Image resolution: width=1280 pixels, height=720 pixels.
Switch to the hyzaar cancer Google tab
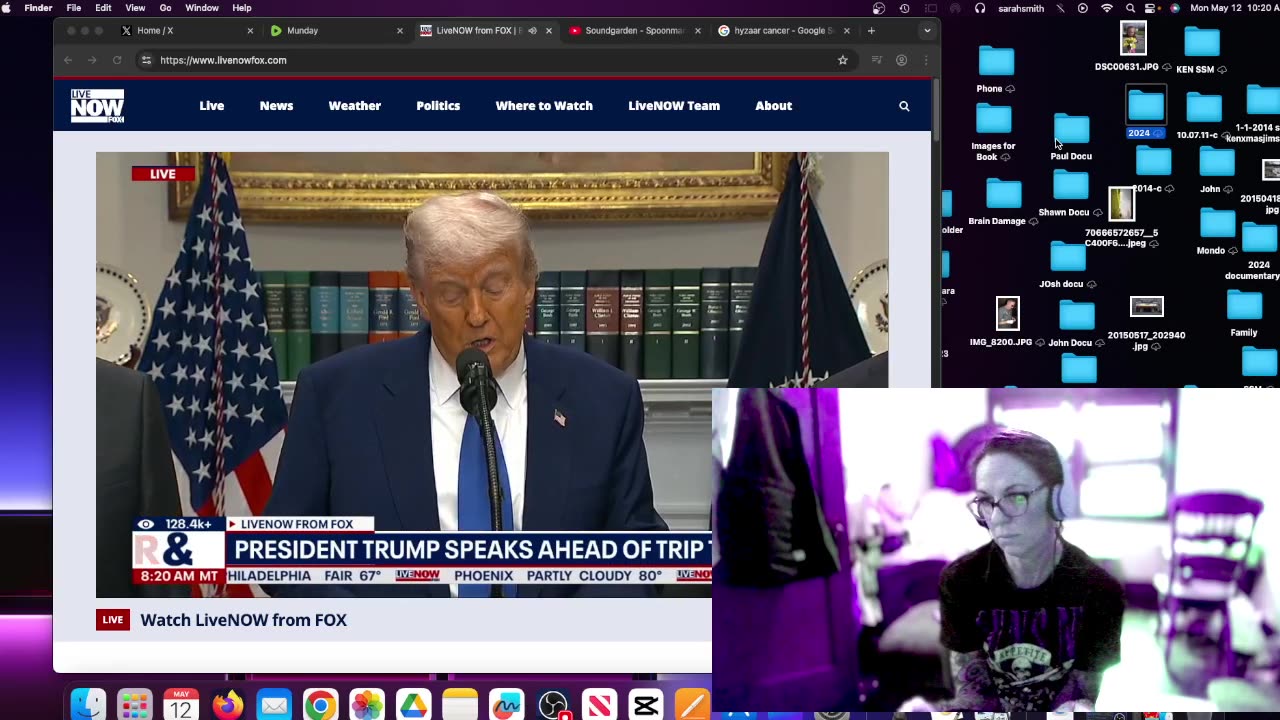point(784,31)
